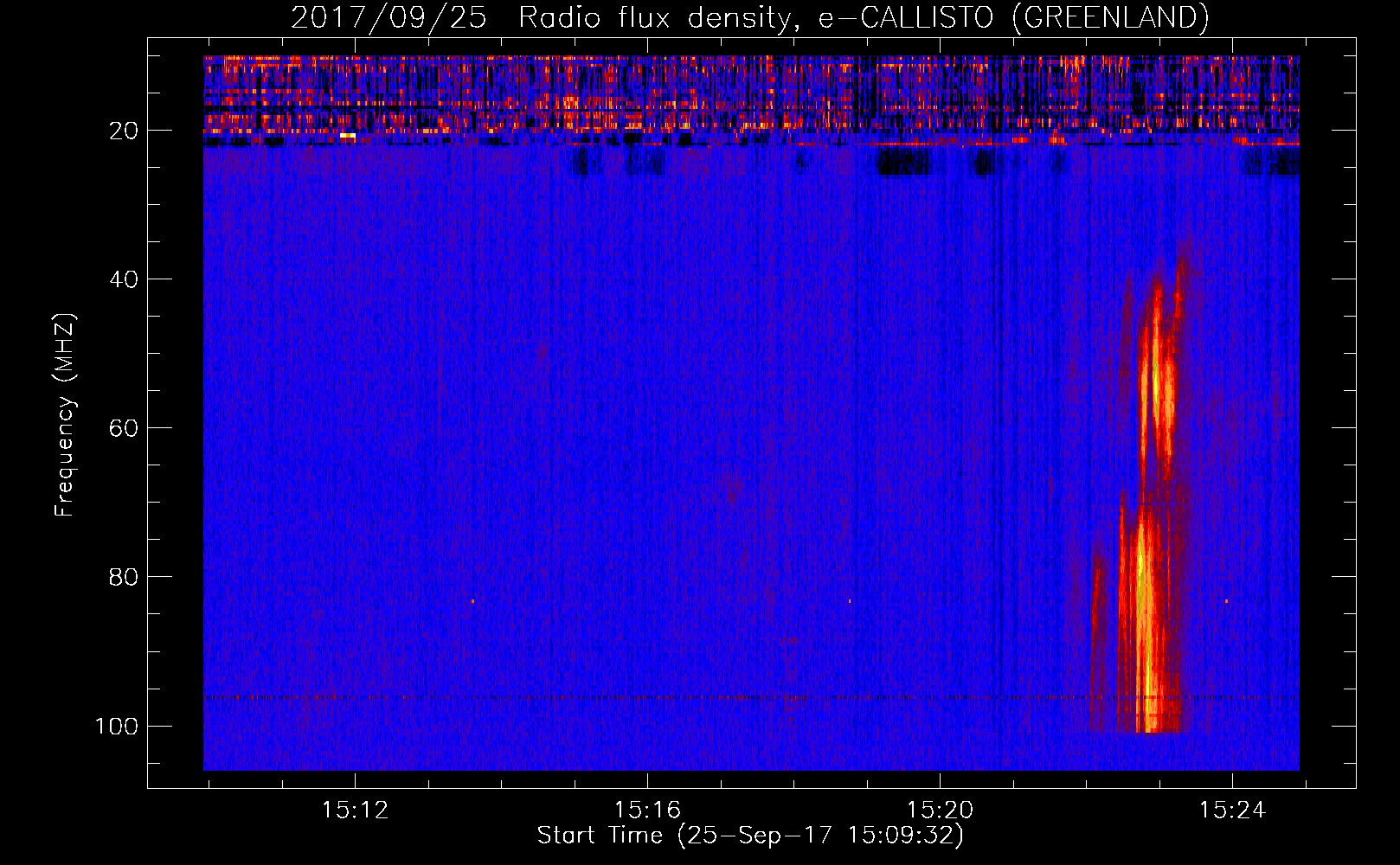Click the Start Time axis label

pos(750,836)
